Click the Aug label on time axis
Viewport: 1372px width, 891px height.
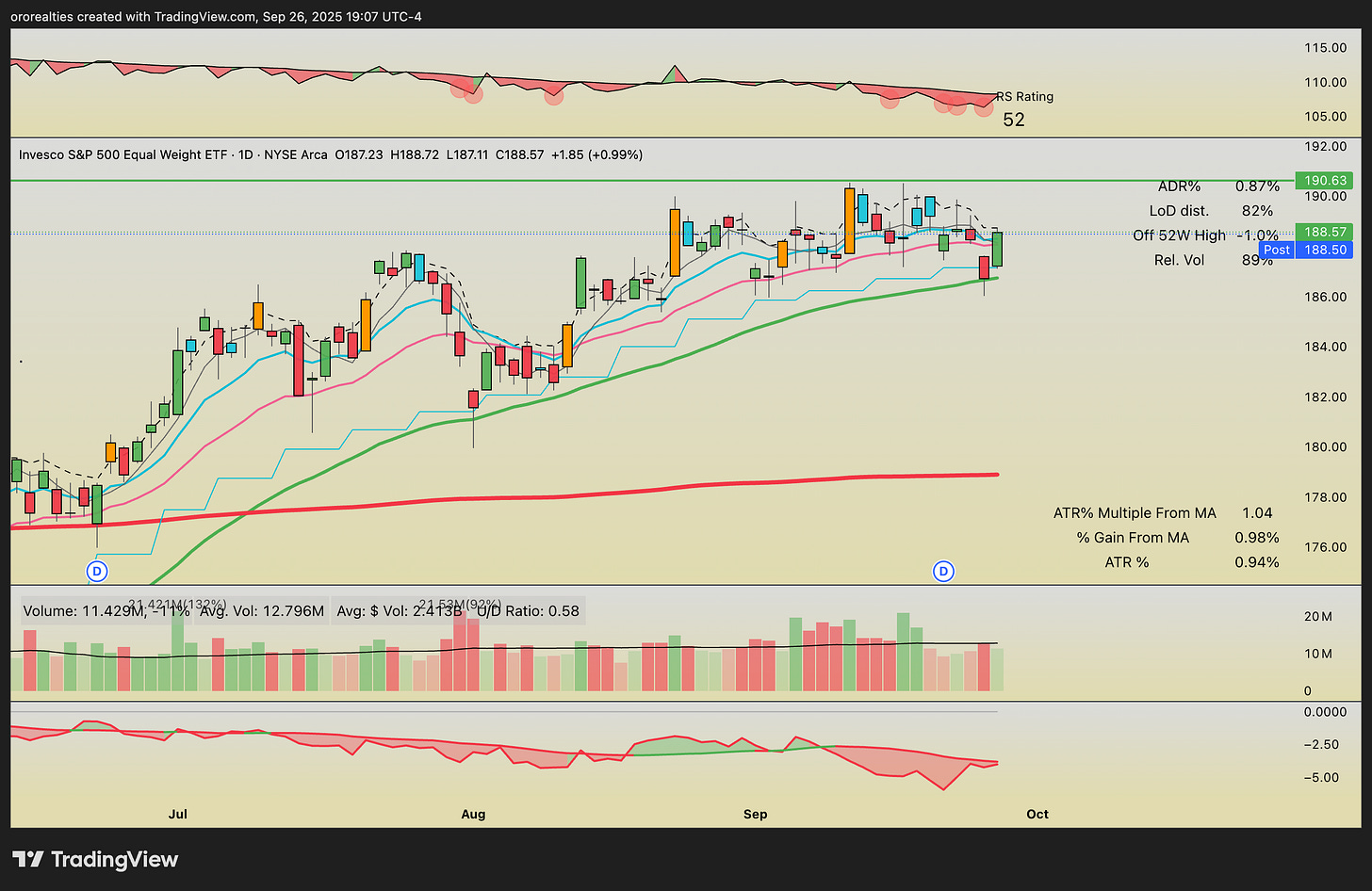tap(473, 814)
